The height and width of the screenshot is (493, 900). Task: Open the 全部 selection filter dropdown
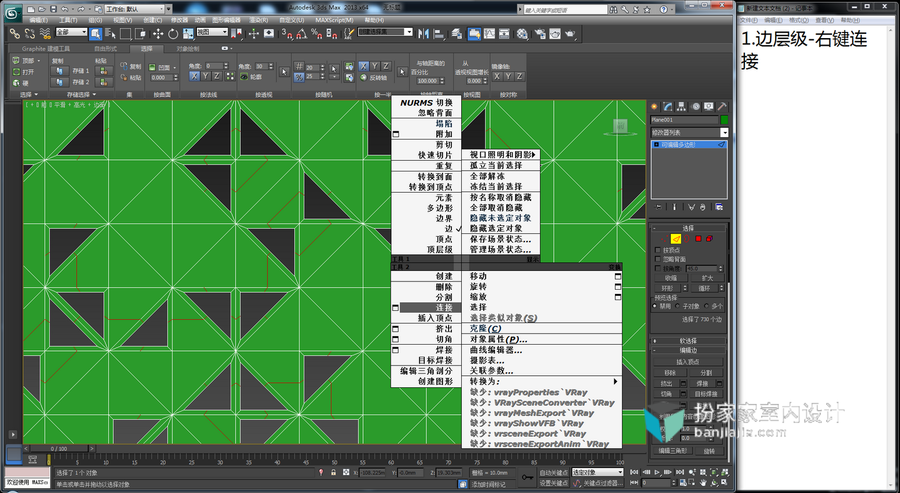point(71,32)
